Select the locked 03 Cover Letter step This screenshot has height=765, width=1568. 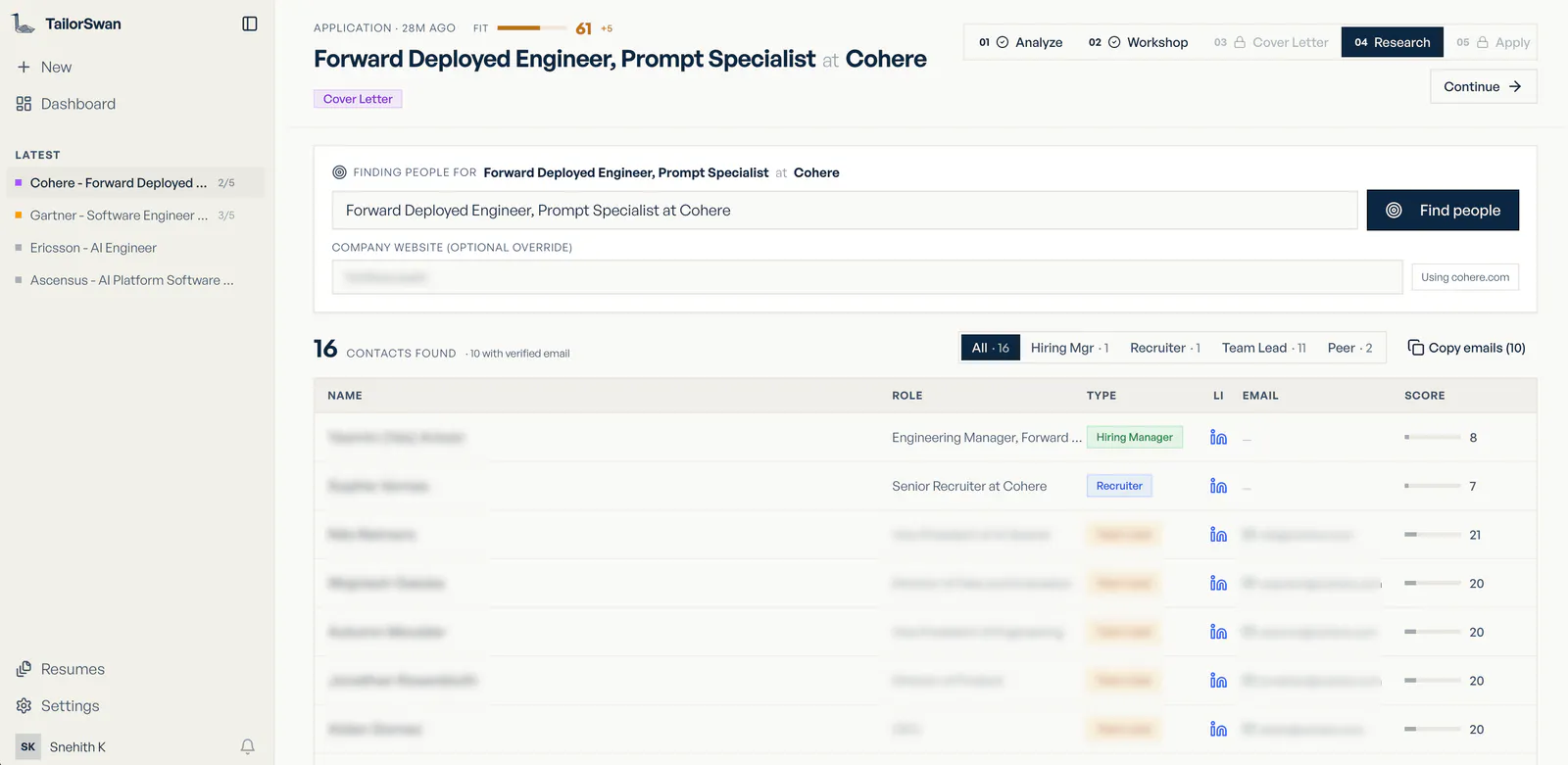1271,42
